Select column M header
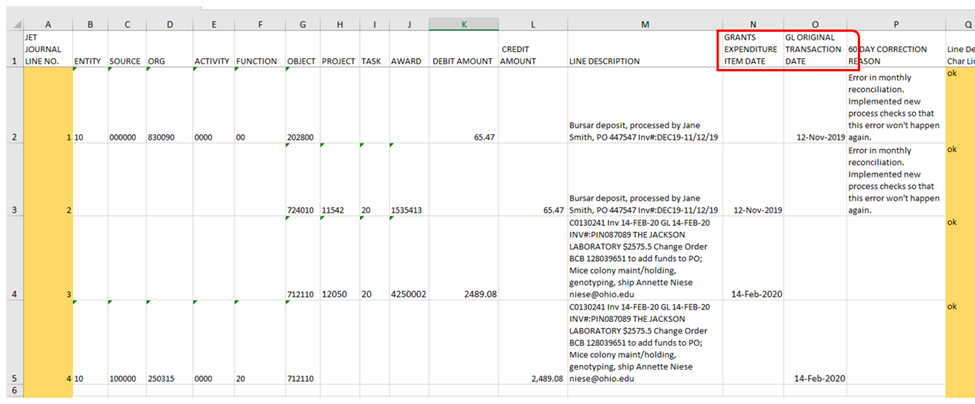The height and width of the screenshot is (404, 975). (x=644, y=23)
